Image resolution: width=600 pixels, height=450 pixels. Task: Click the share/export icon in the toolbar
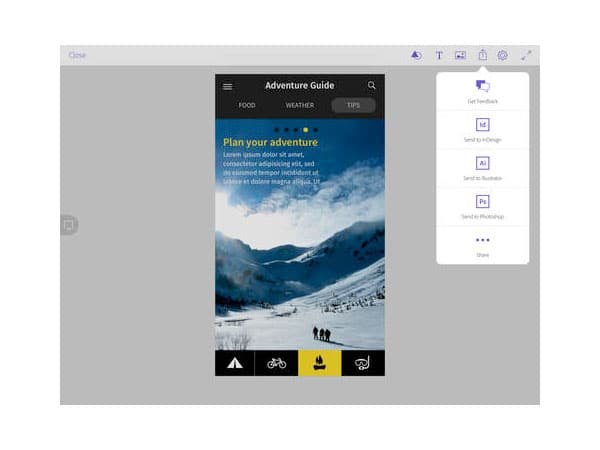tap(482, 56)
